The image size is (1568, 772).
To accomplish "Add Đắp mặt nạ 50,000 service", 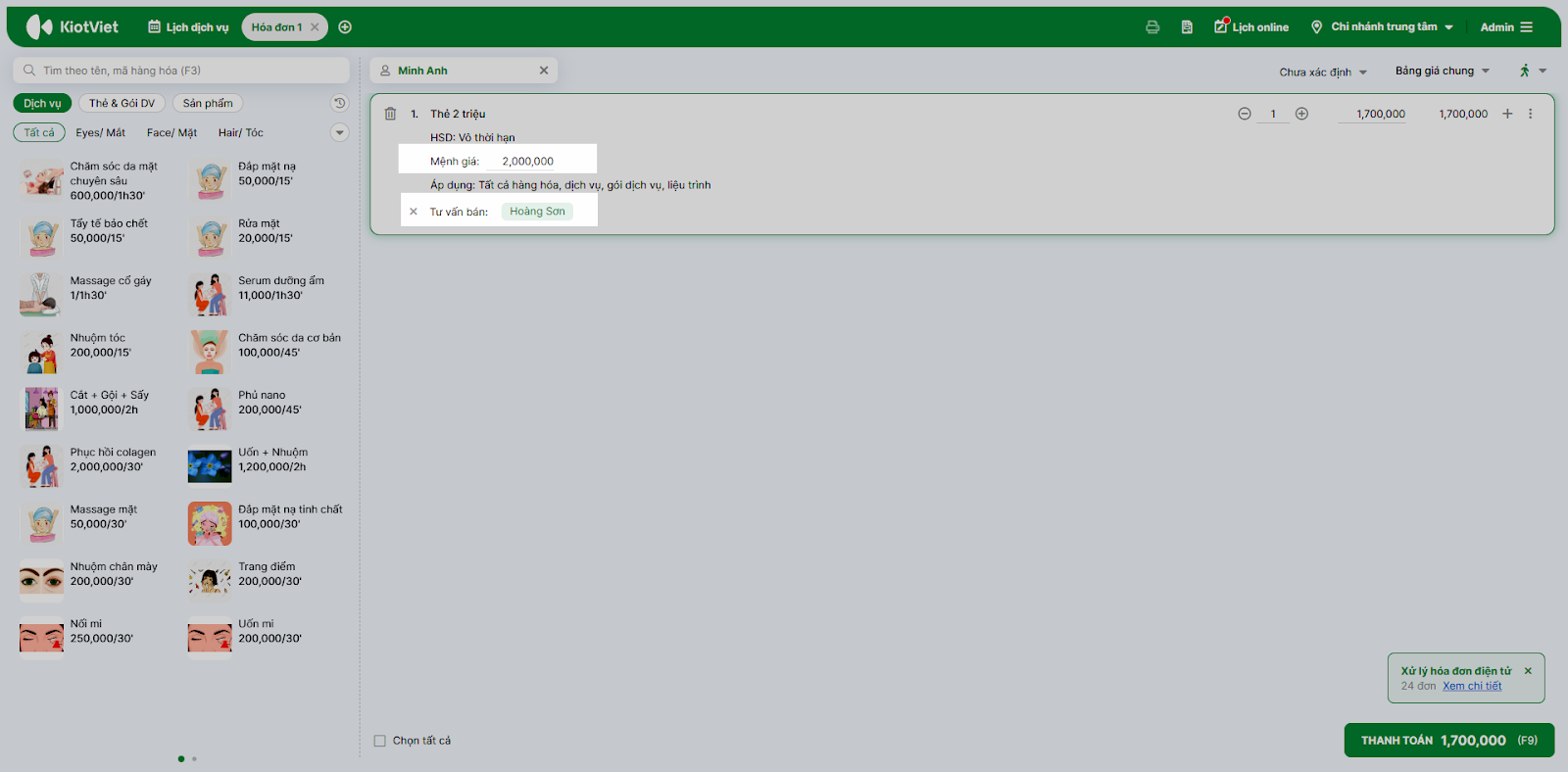I will 266,180.
